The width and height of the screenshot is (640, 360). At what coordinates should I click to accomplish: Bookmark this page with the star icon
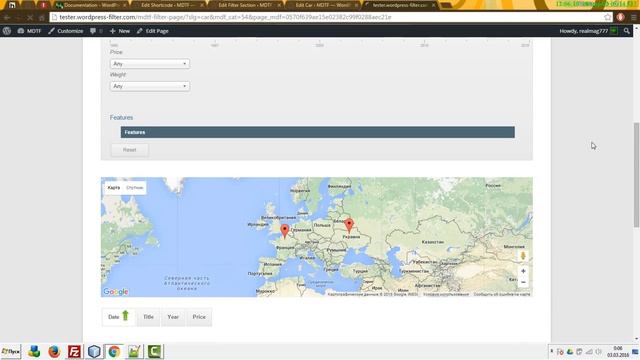pyautogui.click(x=608, y=17)
